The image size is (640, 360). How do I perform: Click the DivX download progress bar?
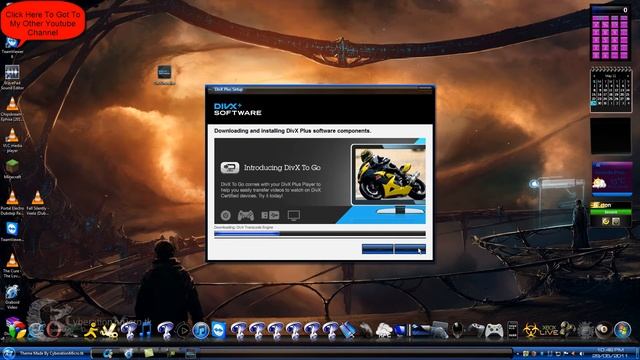tap(320, 234)
